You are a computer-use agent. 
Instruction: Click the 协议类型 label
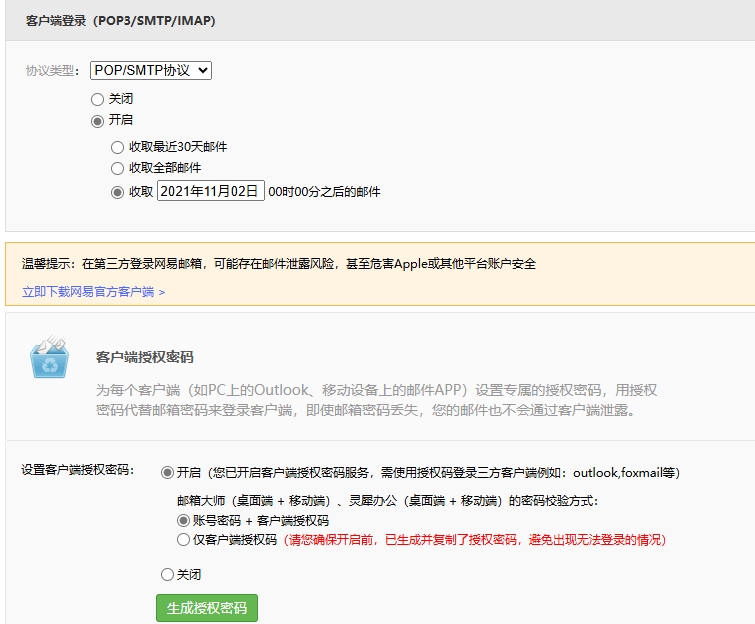coord(52,71)
